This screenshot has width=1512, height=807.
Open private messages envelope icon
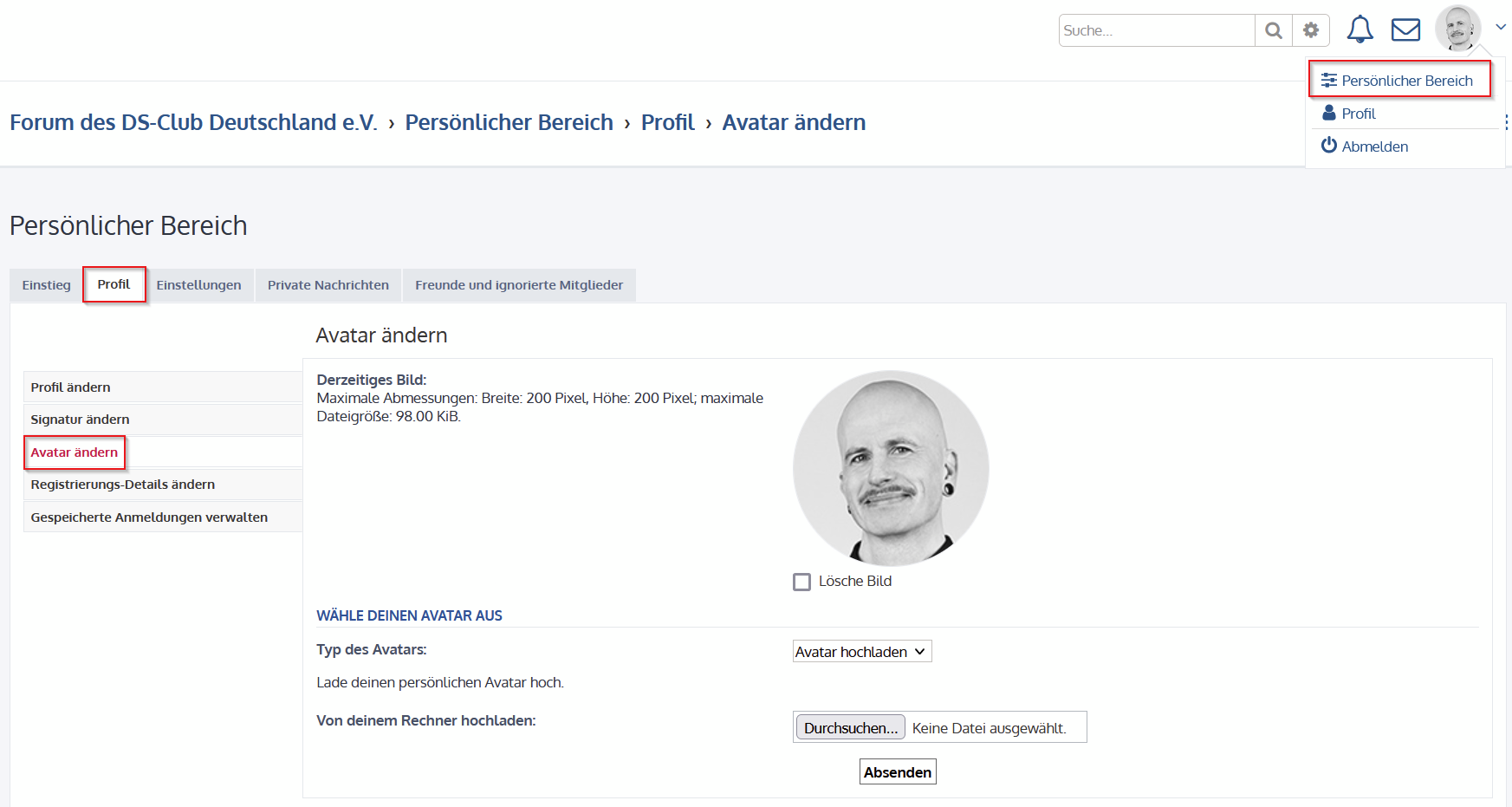click(1405, 29)
